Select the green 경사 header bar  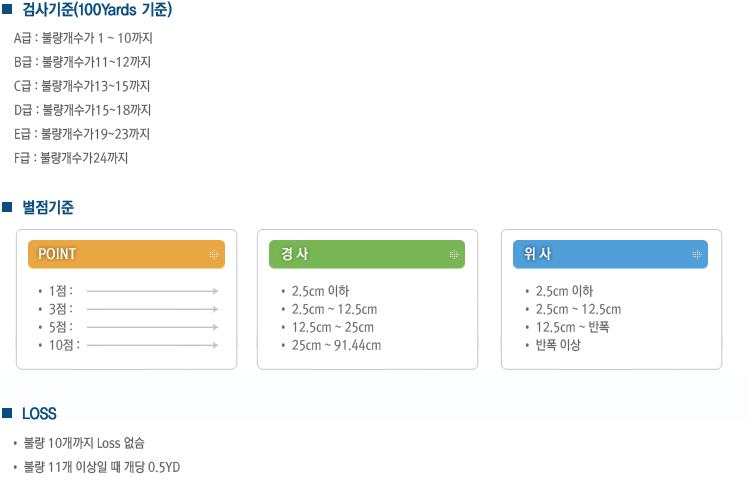click(367, 254)
